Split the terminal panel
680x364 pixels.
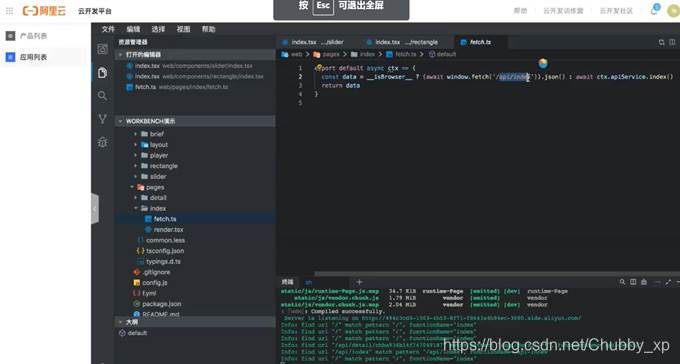(633, 282)
